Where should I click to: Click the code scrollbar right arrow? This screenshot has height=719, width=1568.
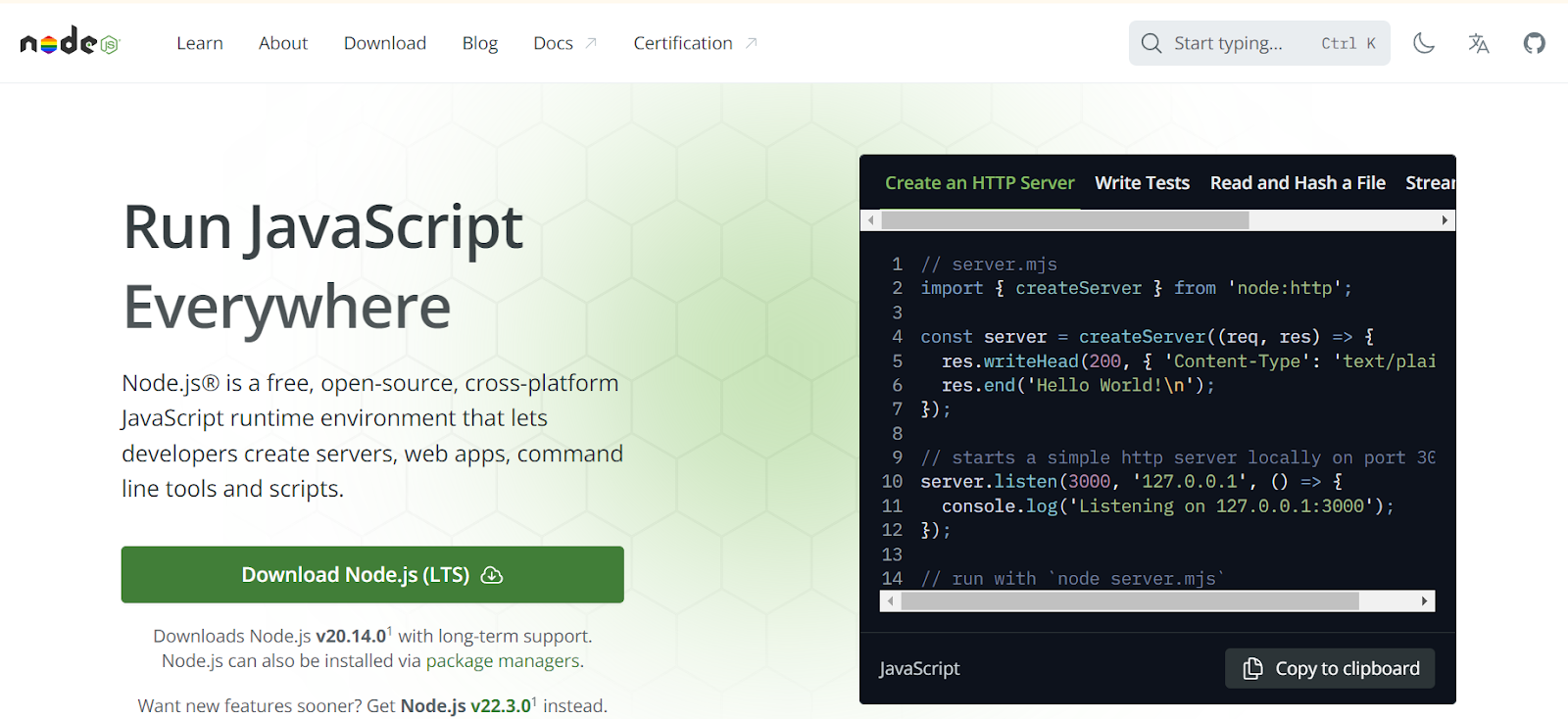pos(1425,600)
